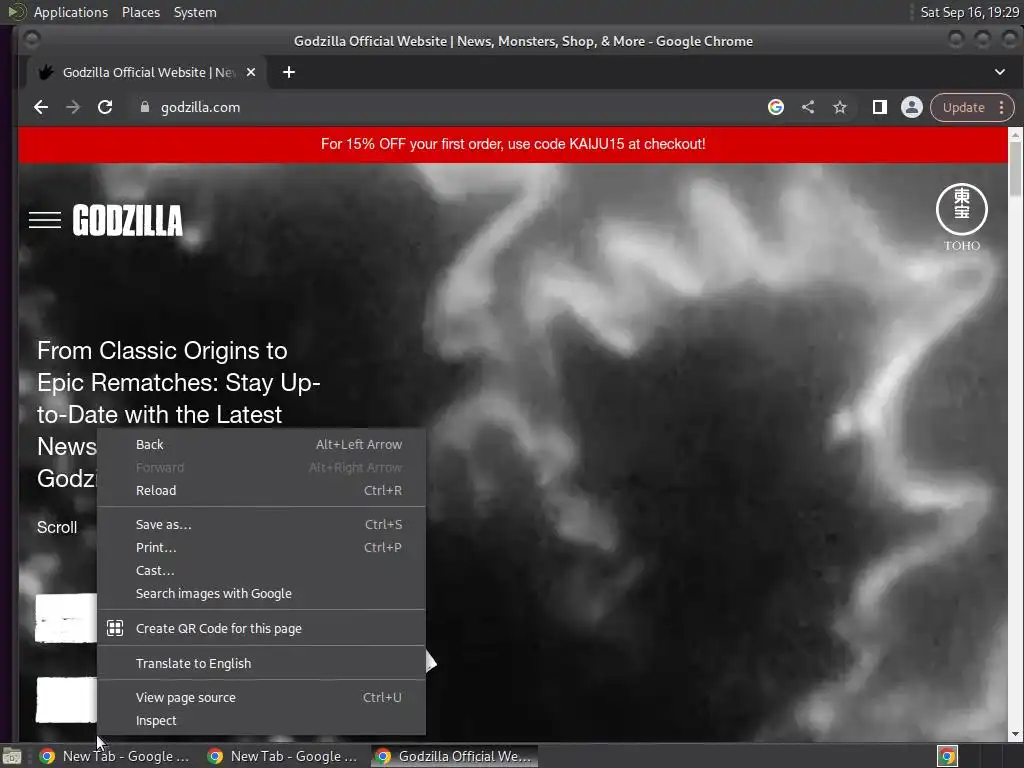This screenshot has height=768, width=1024.
Task: Expand the tab search dropdown arrow
Action: pos(1000,72)
